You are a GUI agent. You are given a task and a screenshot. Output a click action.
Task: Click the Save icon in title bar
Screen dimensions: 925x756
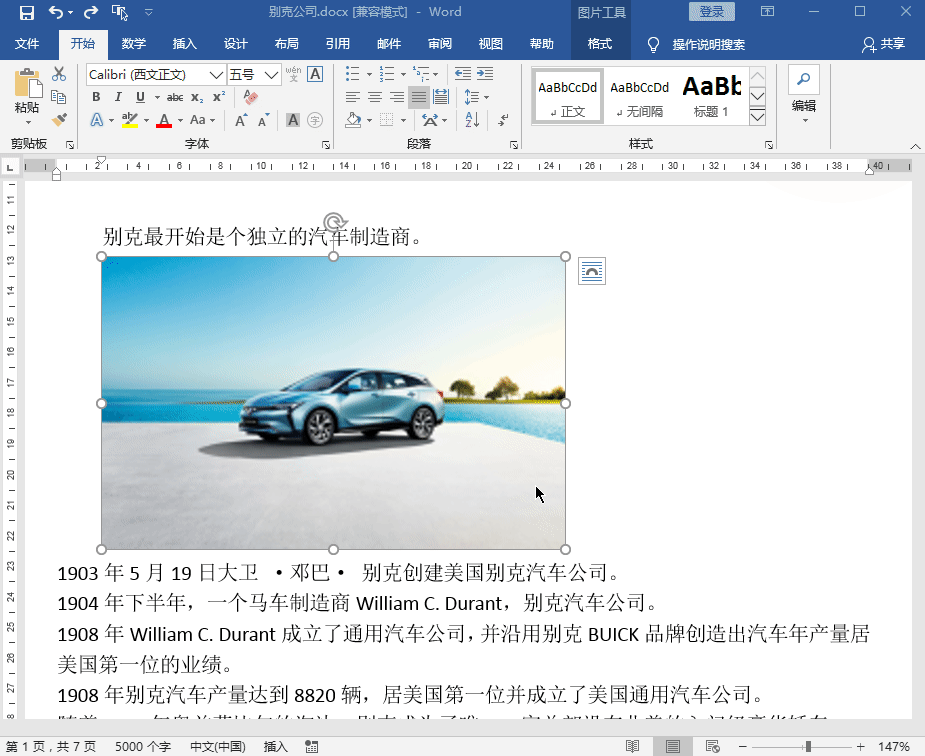(27, 12)
